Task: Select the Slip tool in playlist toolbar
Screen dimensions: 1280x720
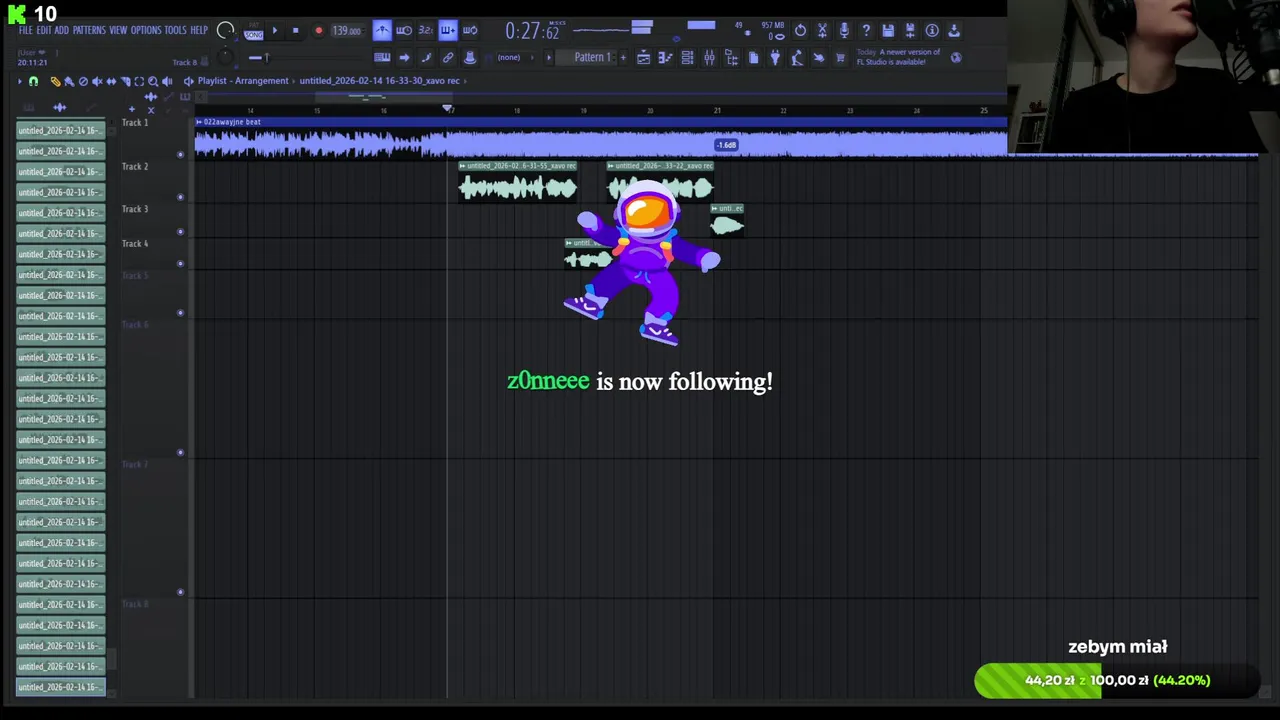Action: 111,82
